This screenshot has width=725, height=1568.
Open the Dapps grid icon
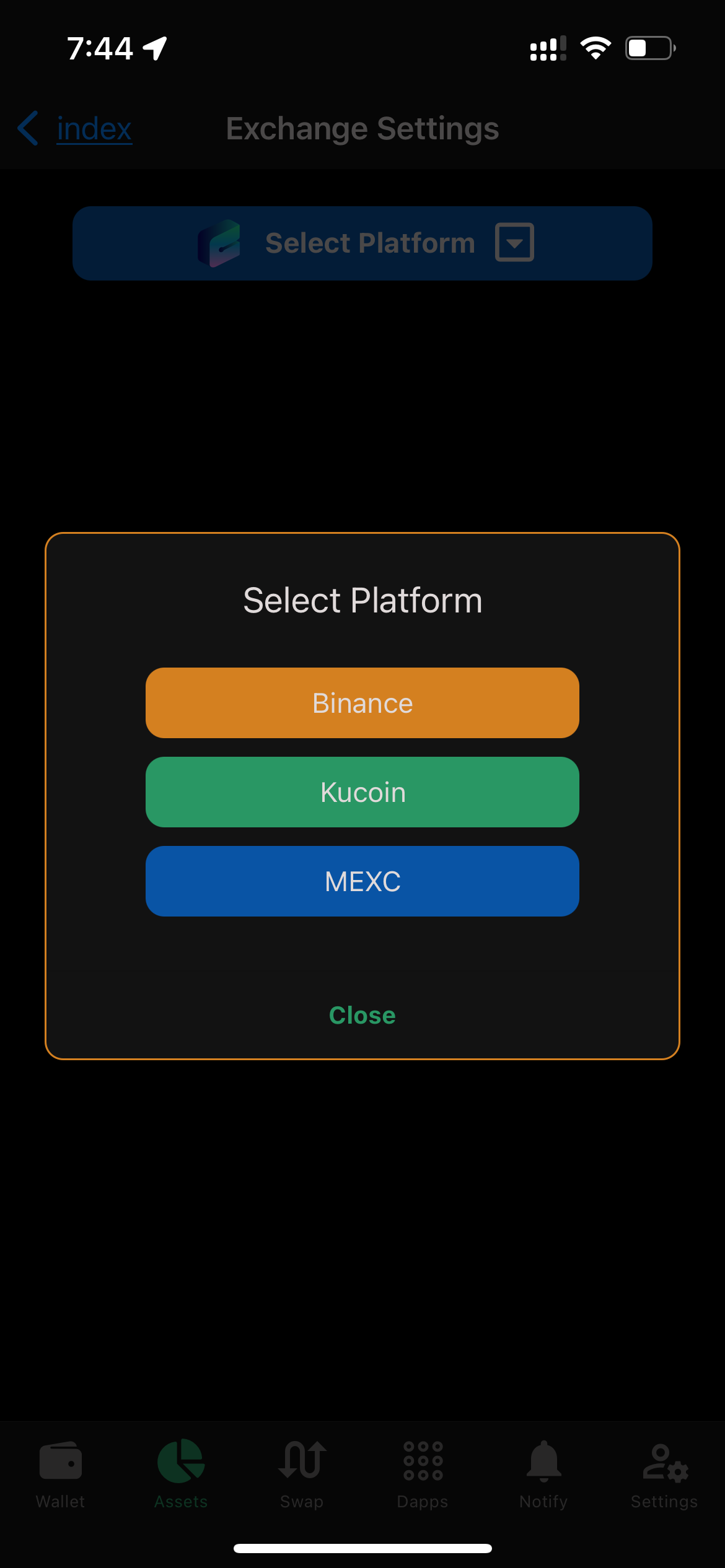click(x=423, y=1460)
